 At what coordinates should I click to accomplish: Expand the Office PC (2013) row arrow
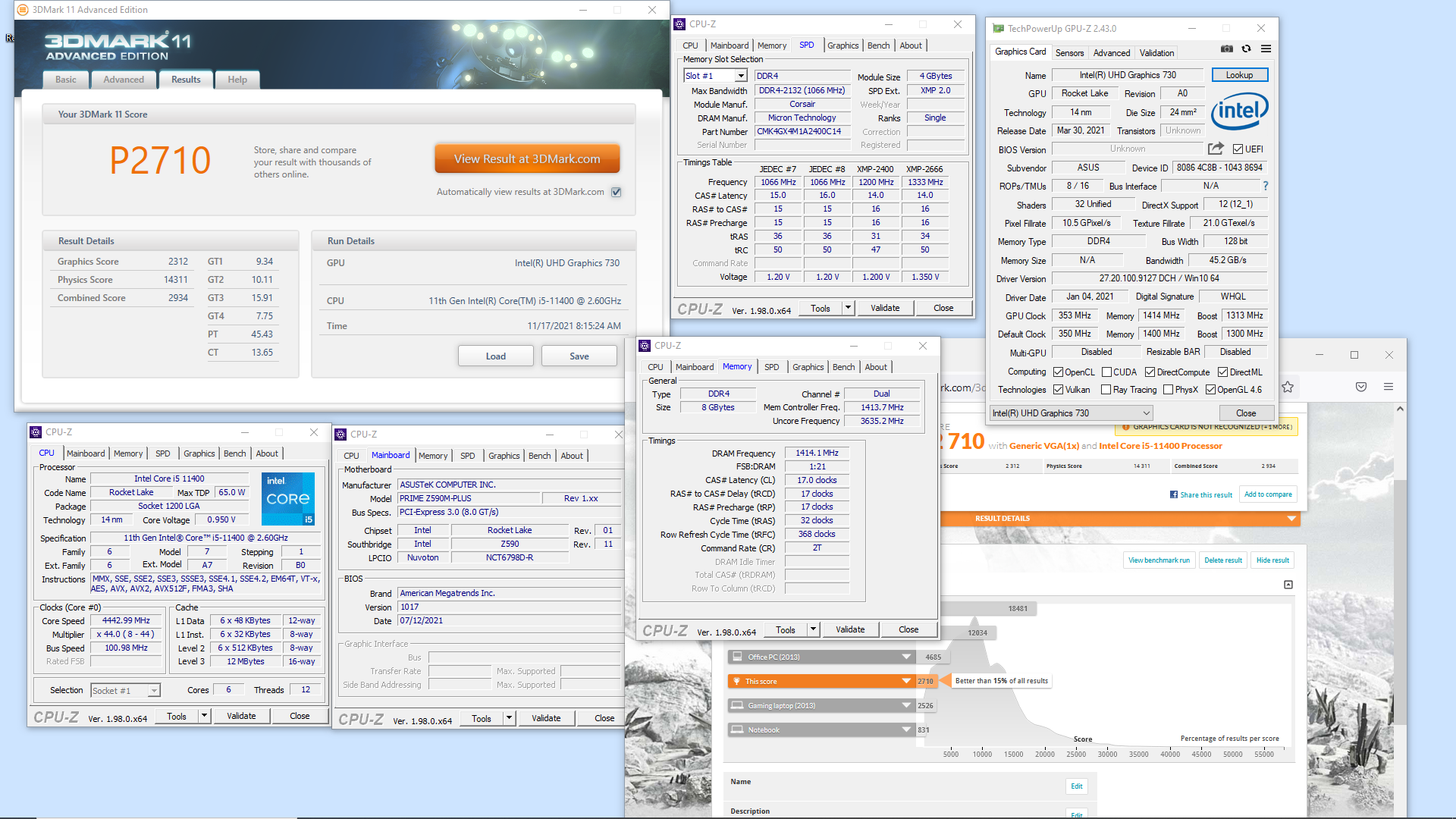pos(905,657)
